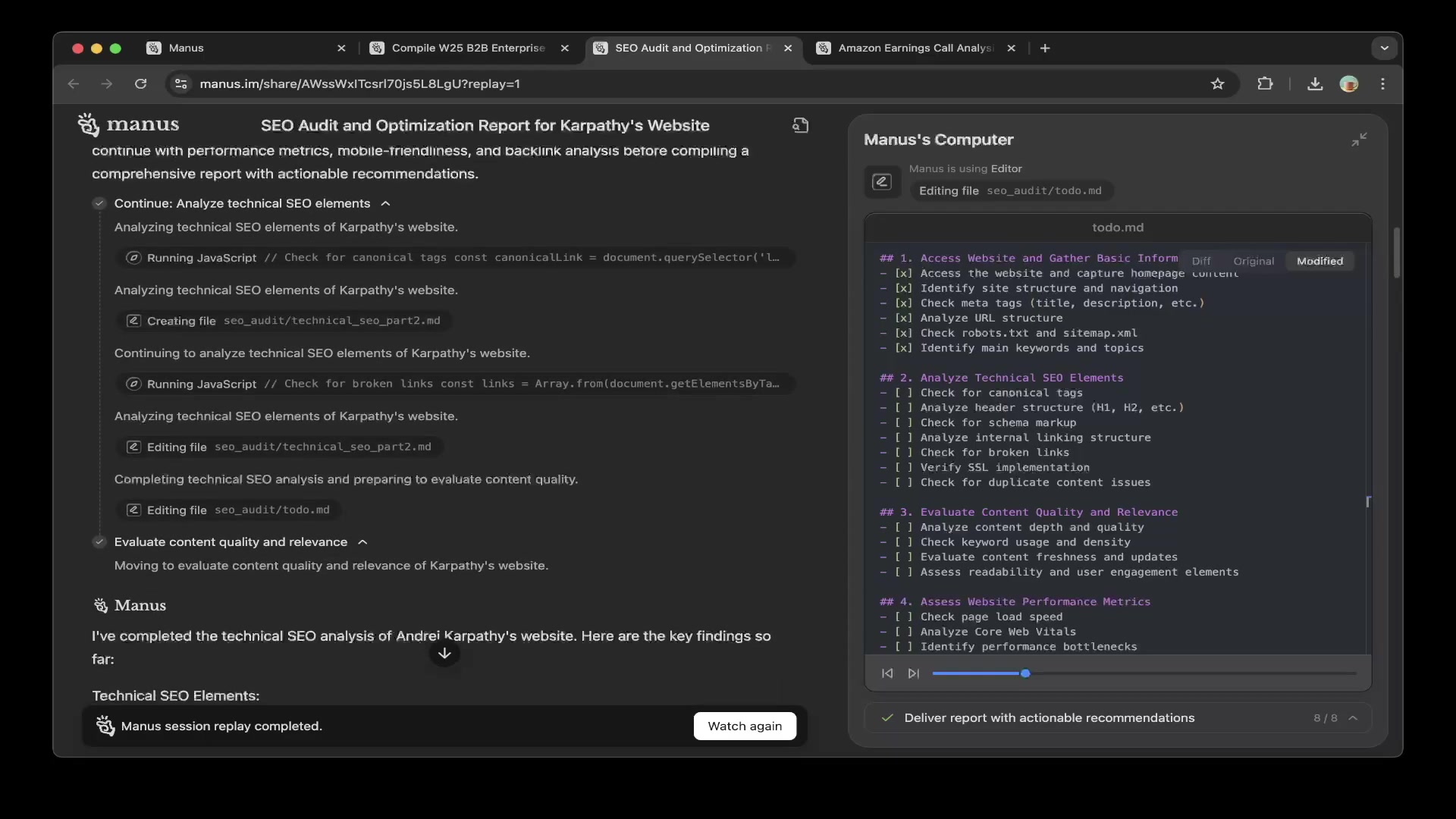The height and width of the screenshot is (819, 1456).
Task: Click the scroll-to-bottom arrow button
Action: click(444, 653)
